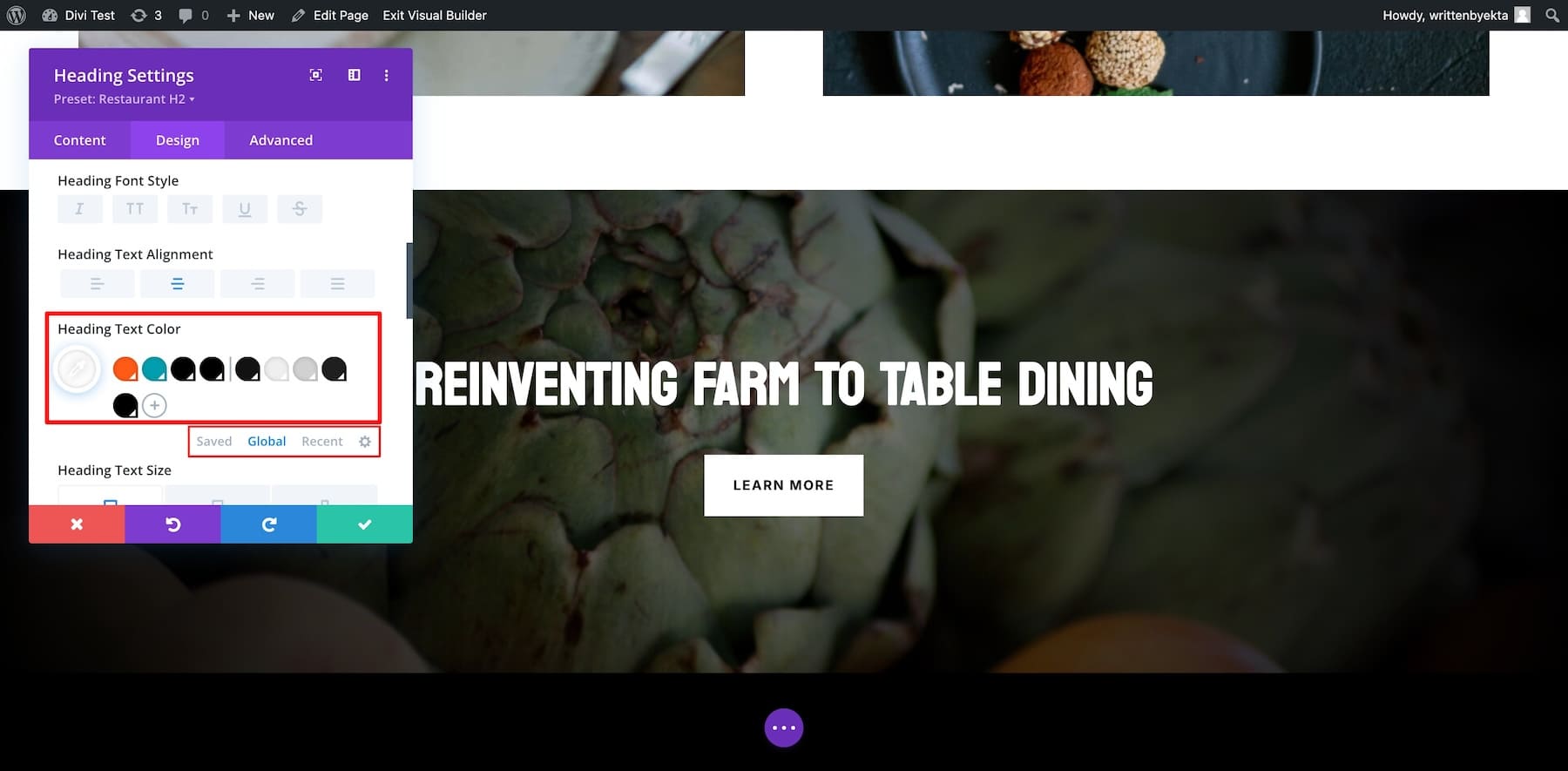
Task: Expand the purple page options button
Action: coord(784,727)
